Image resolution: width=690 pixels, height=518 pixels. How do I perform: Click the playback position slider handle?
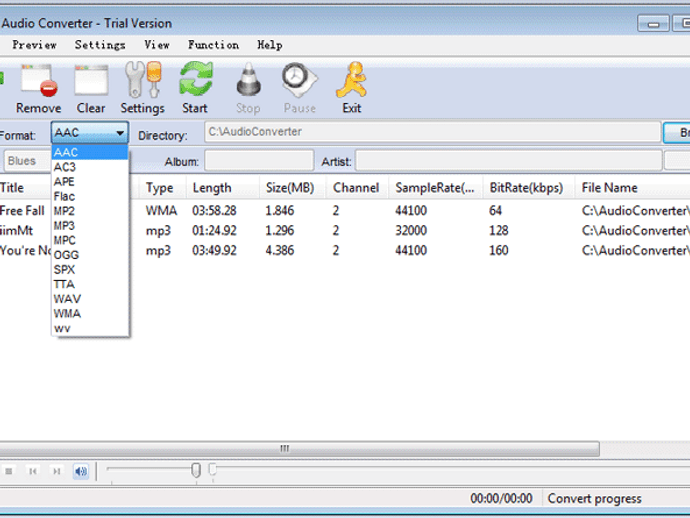point(213,469)
